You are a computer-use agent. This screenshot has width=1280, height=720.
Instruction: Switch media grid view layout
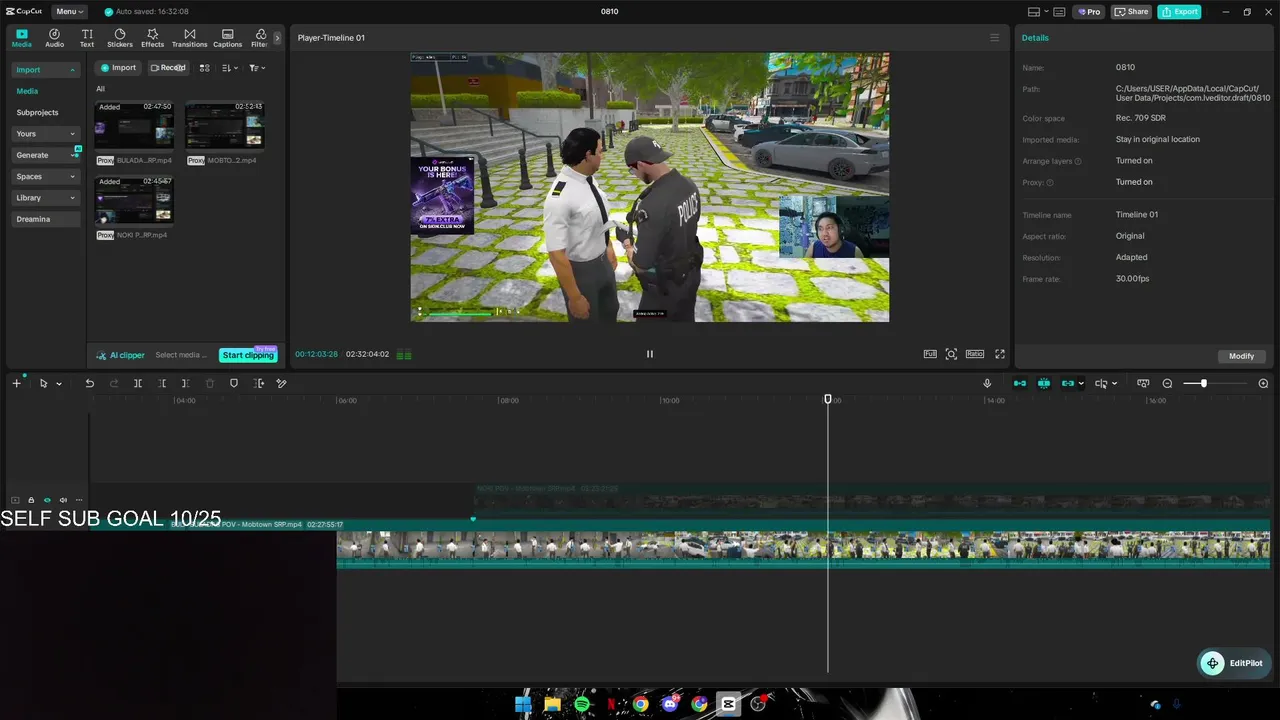click(204, 68)
